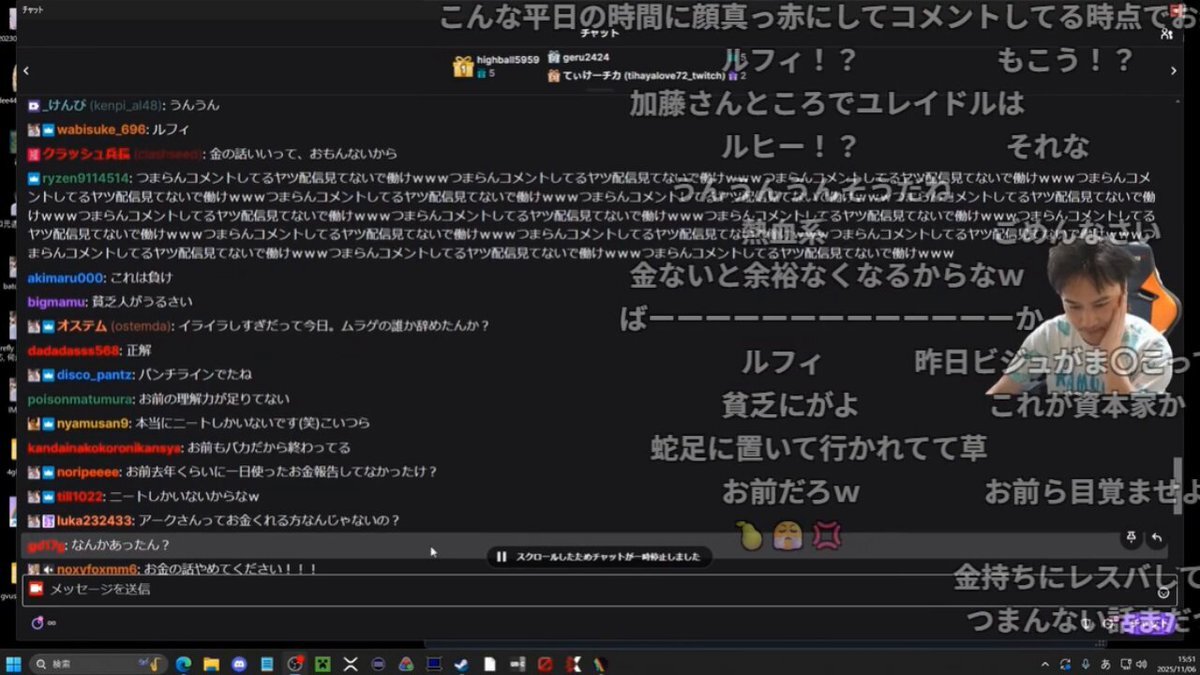Click username bigmamu
This screenshot has height=675, width=1200.
(x=55, y=302)
